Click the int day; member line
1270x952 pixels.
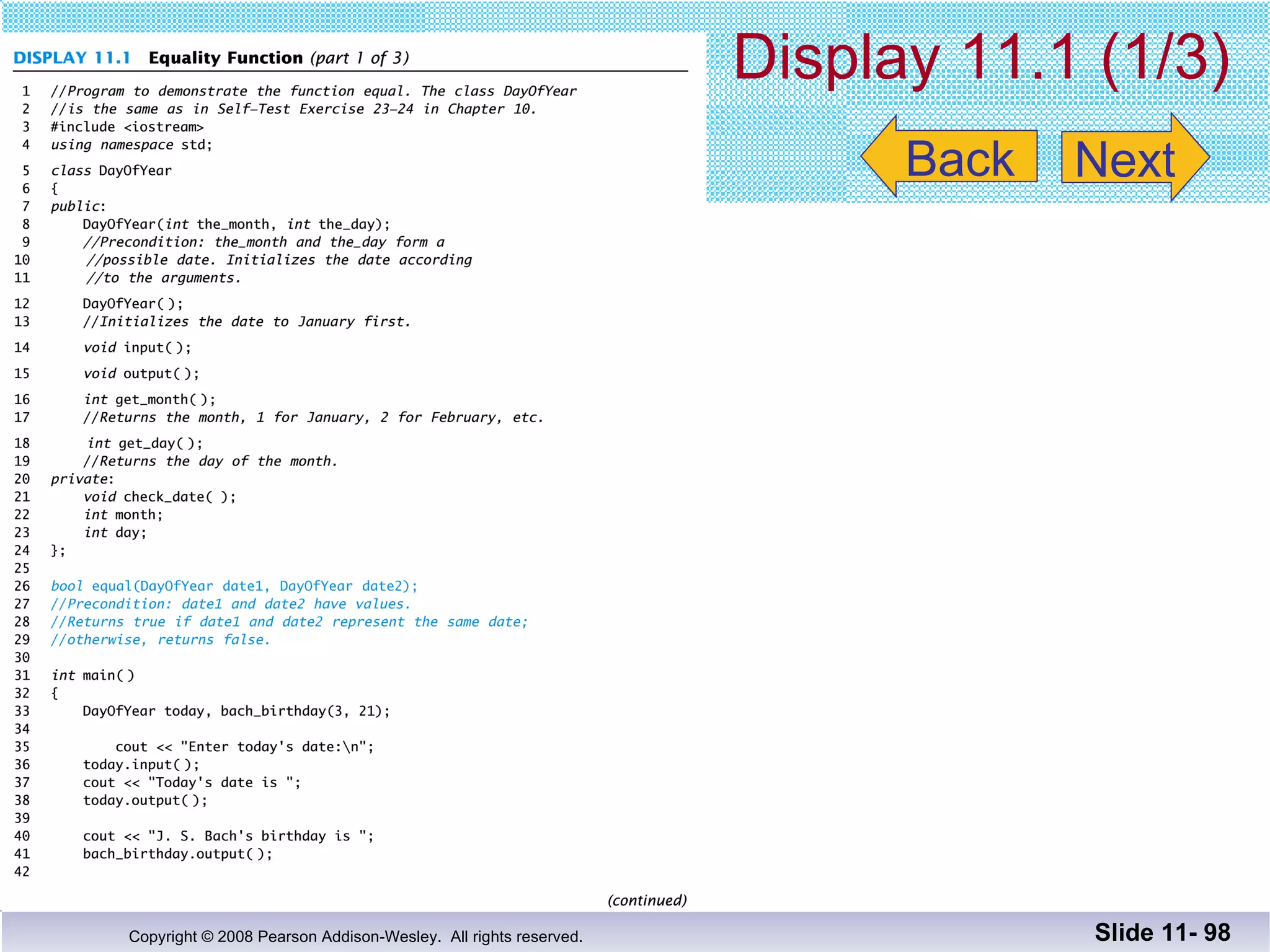pos(115,533)
